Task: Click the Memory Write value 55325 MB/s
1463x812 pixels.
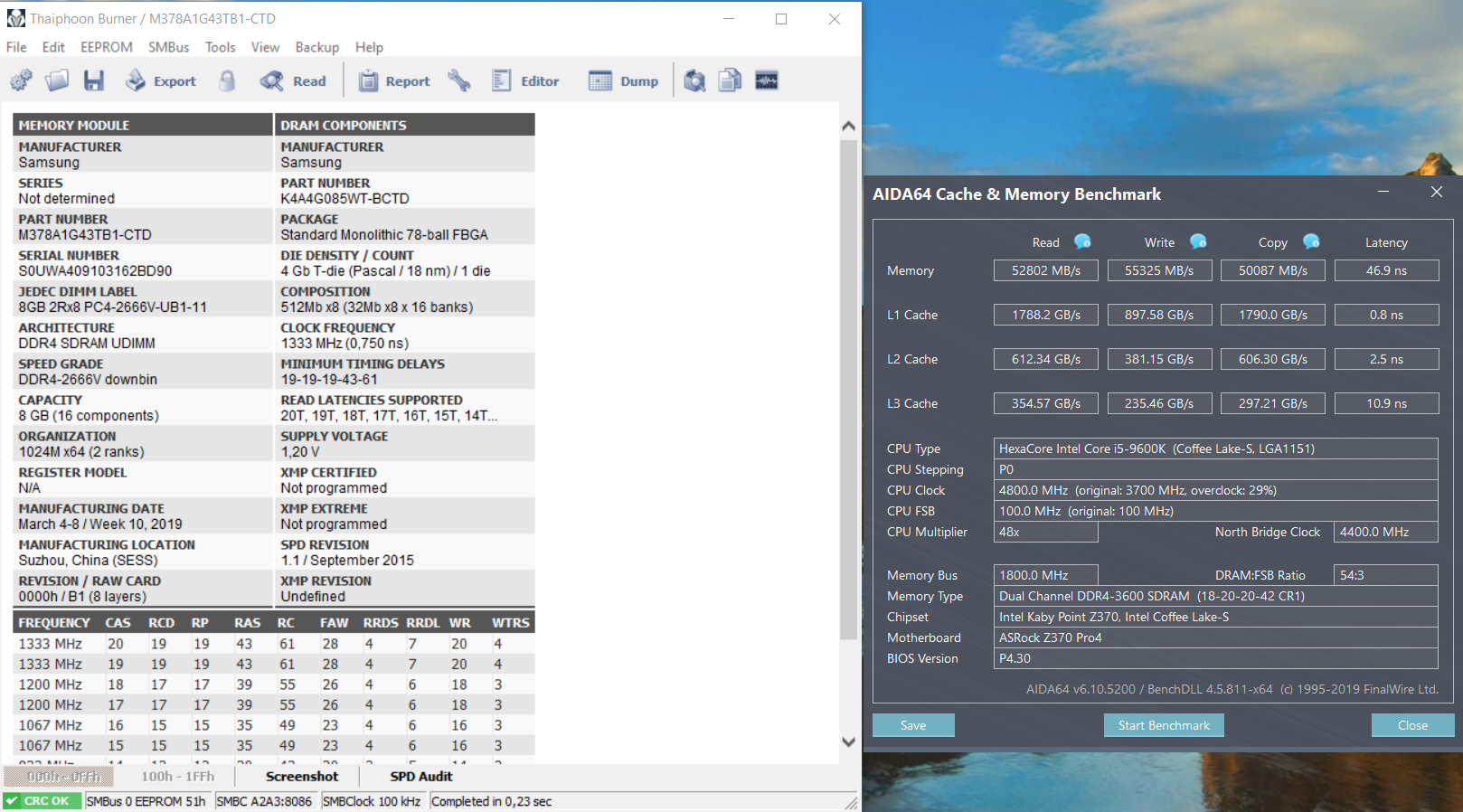Action: pos(1159,270)
